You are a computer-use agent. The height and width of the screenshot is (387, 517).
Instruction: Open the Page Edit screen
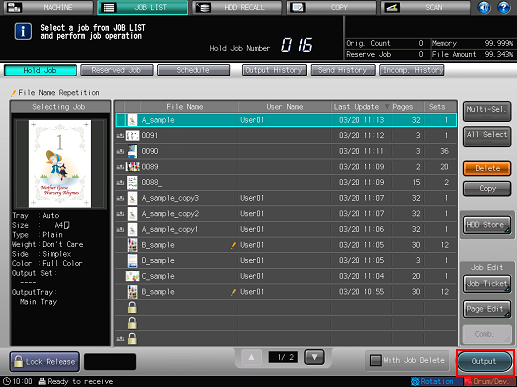[487, 309]
